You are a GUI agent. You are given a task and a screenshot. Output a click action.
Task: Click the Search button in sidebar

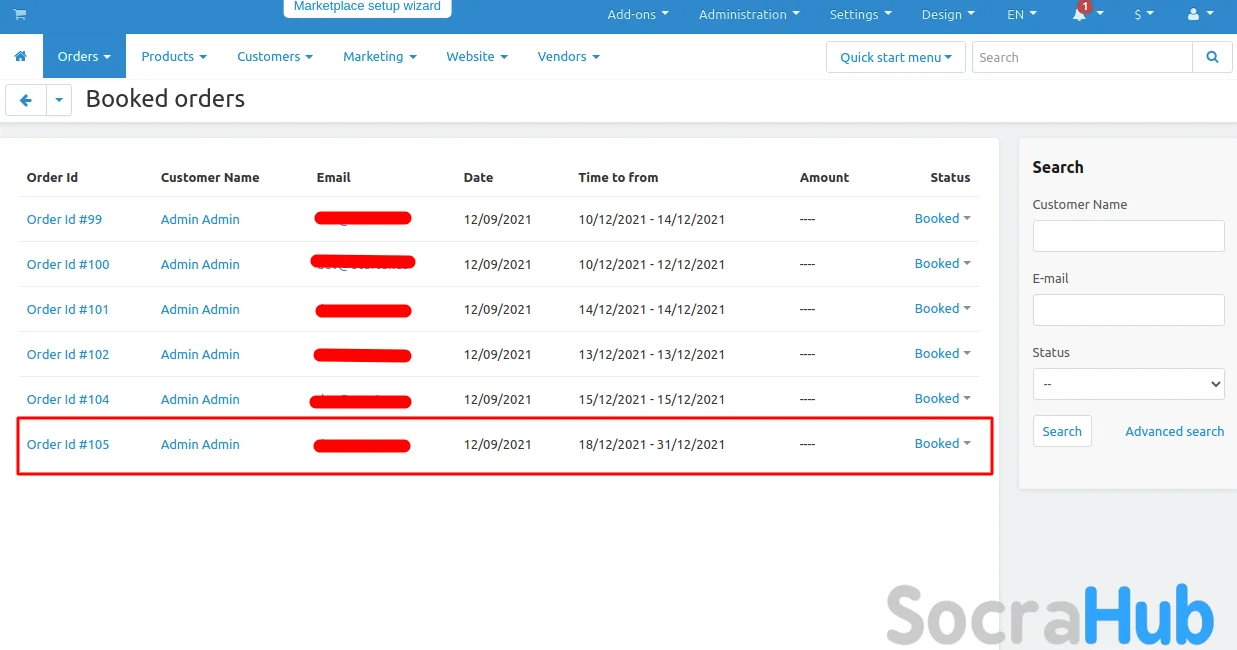1061,432
